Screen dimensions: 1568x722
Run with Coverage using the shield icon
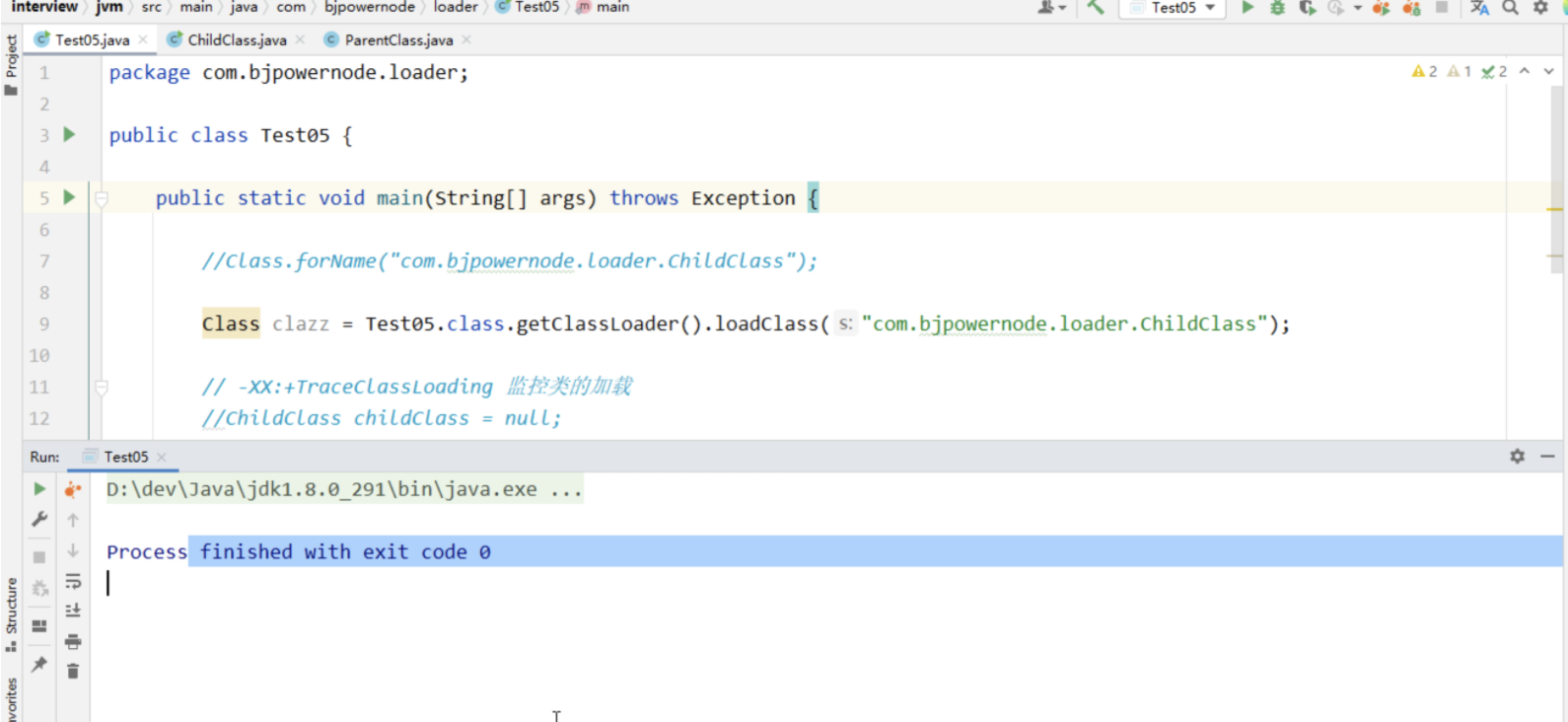(1308, 7)
